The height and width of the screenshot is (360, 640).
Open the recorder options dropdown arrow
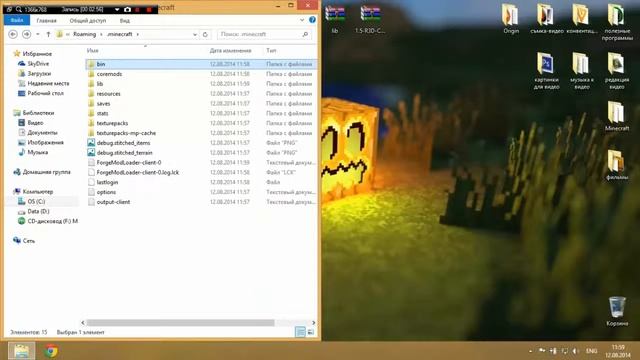[x=117, y=9]
